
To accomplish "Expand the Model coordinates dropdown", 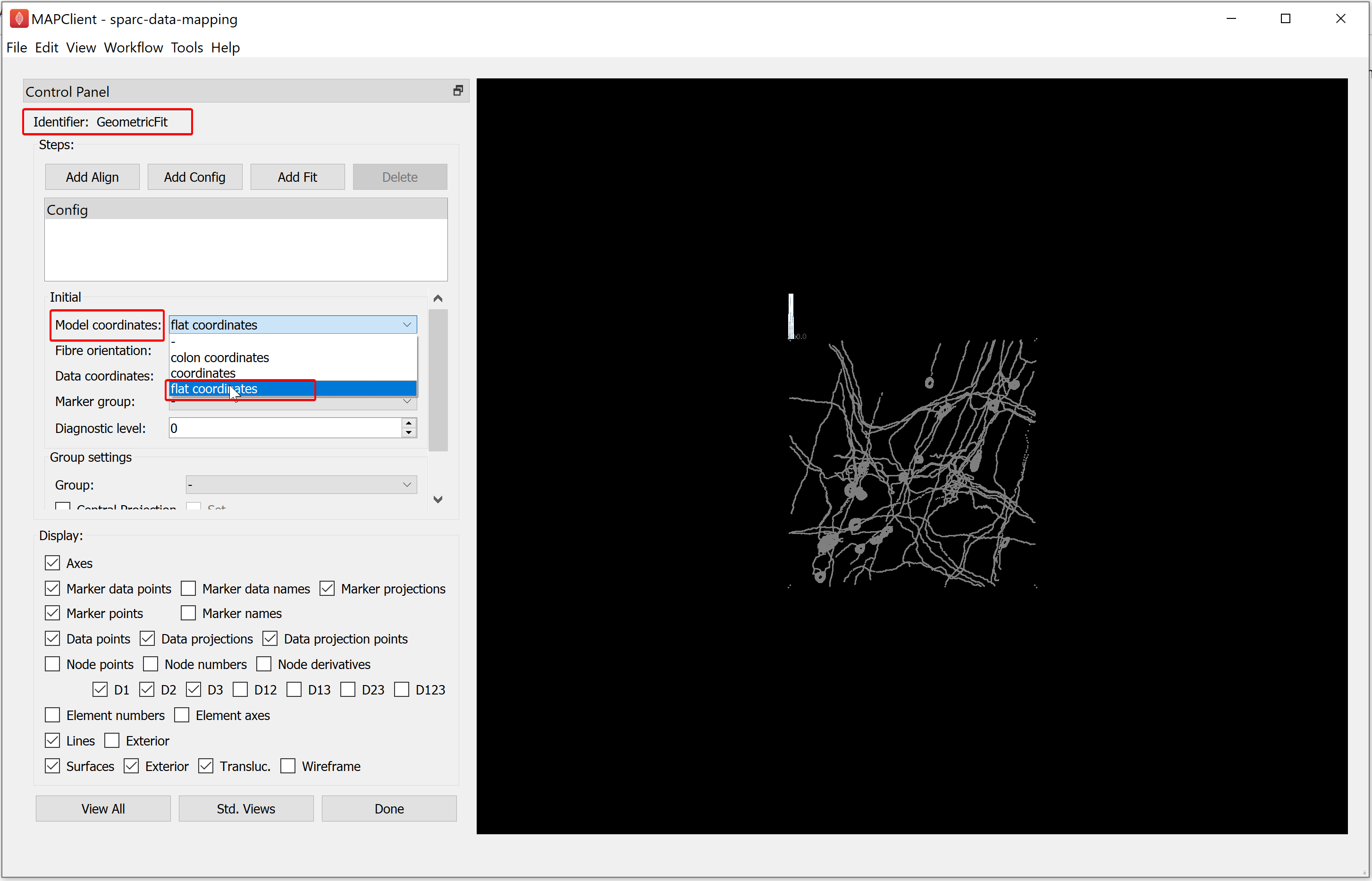I will point(406,325).
